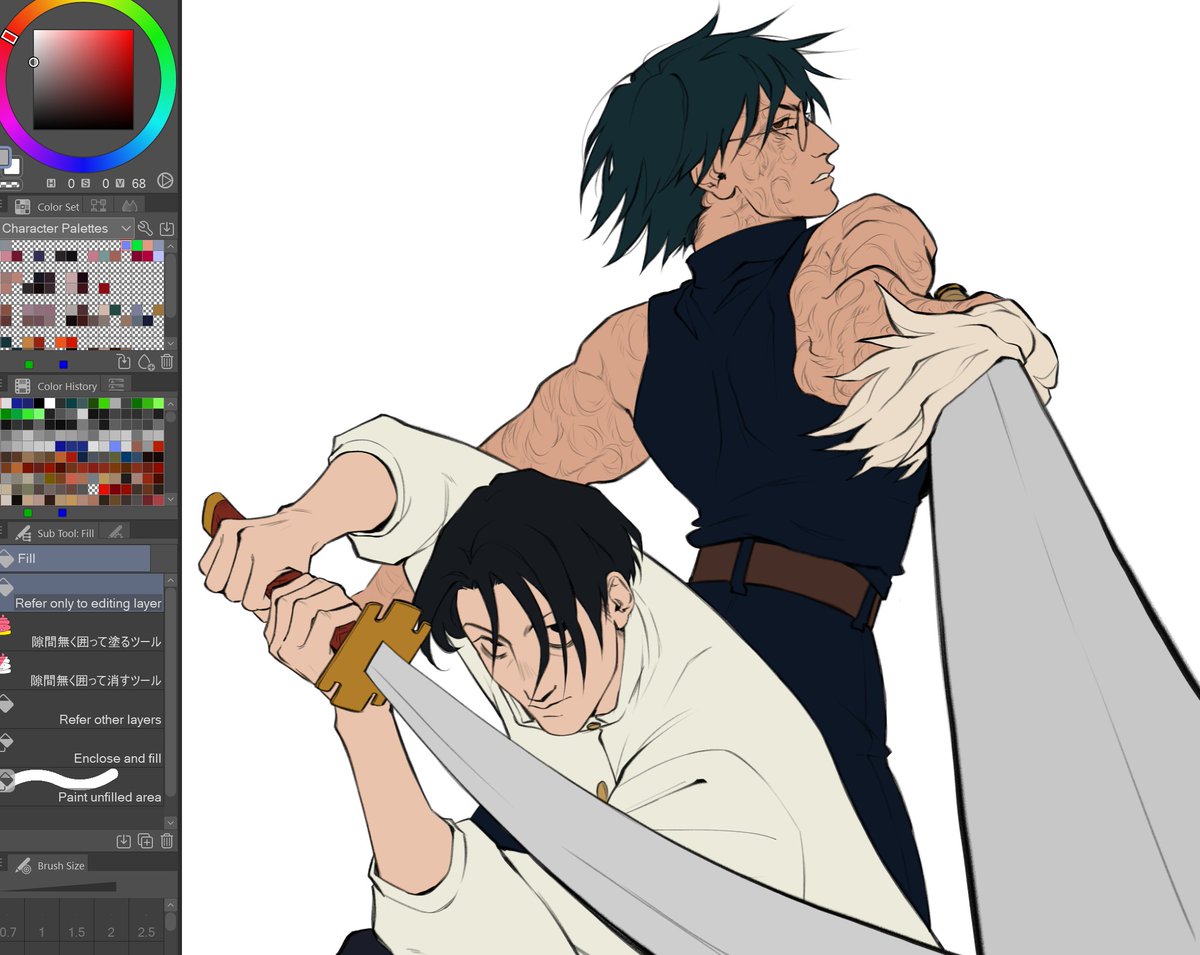Click the duplicate sub tool icon
Image resolution: width=1200 pixels, height=955 pixels.
146,841
